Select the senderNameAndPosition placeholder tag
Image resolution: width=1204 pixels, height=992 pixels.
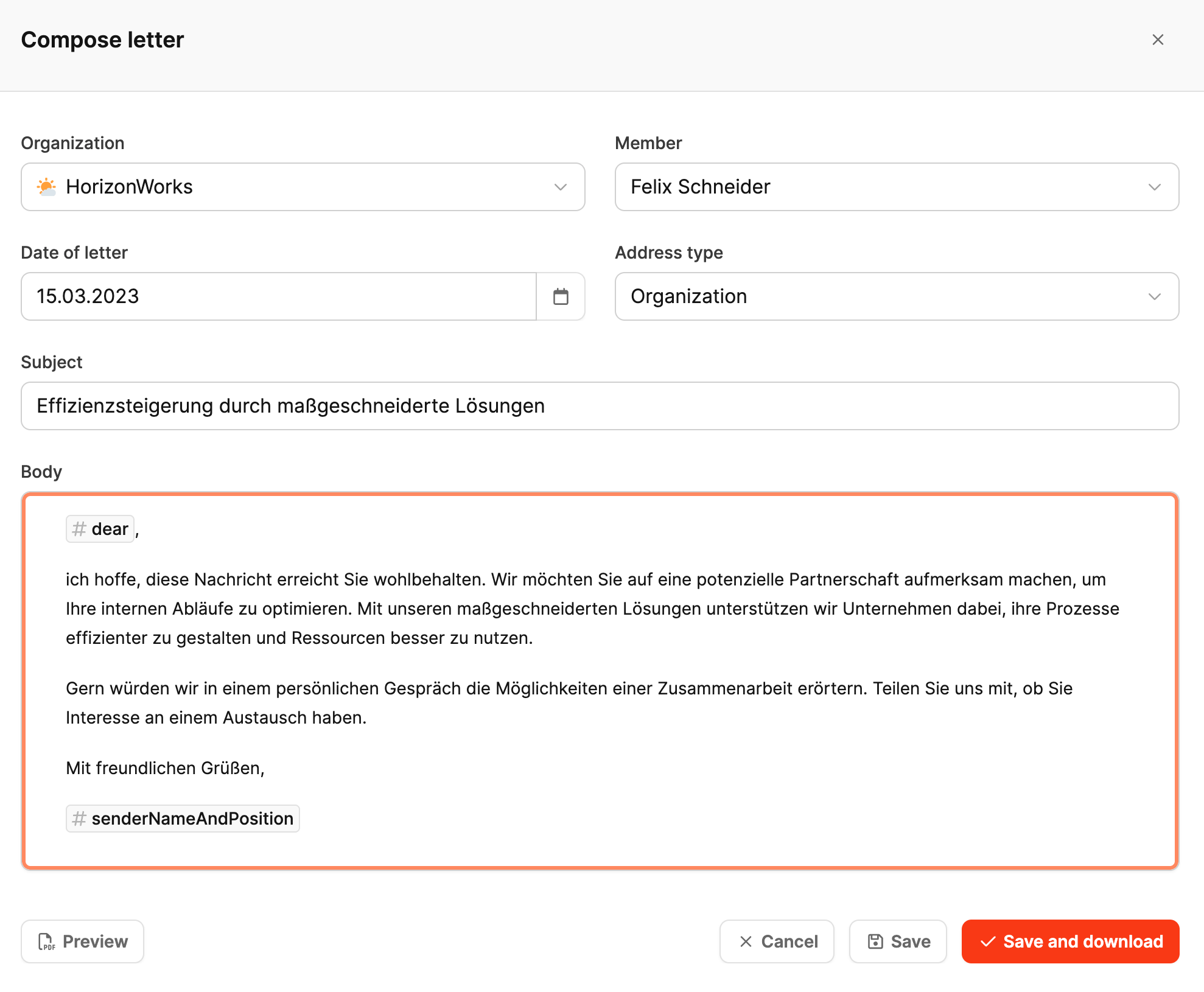183,819
